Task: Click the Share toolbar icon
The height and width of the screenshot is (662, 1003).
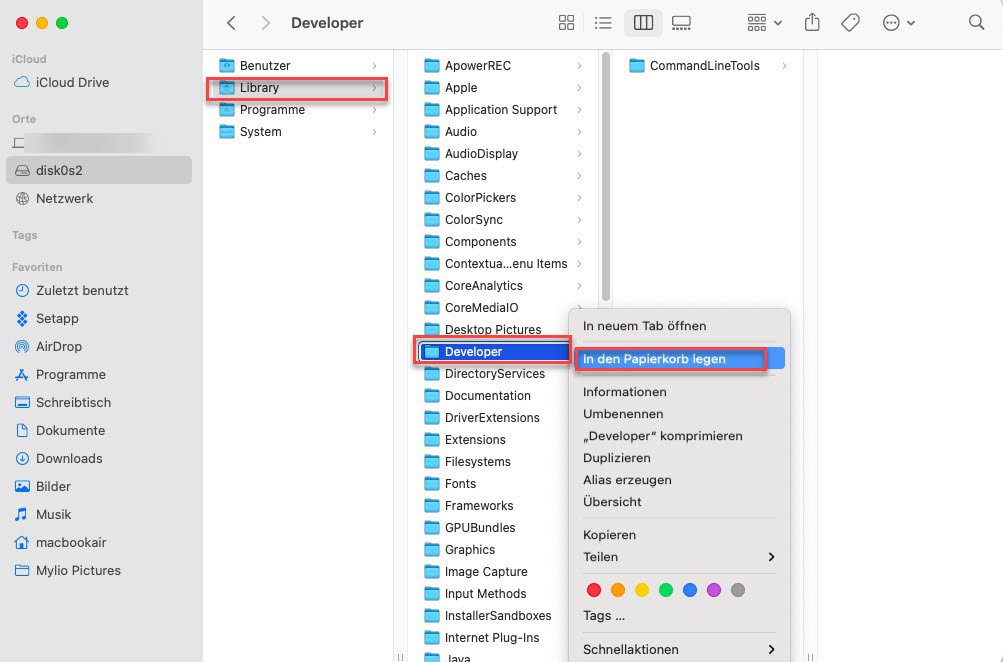Action: [x=812, y=23]
